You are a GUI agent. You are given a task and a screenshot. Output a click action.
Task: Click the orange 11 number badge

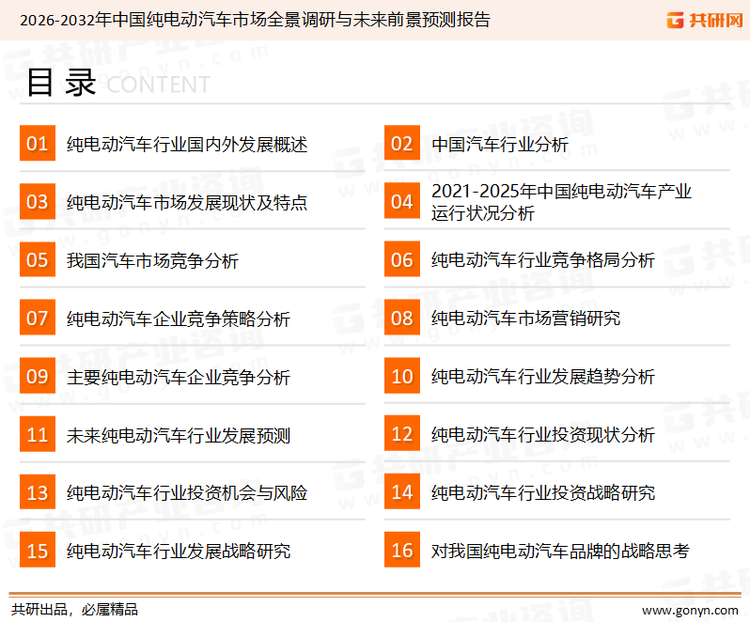tap(37, 434)
